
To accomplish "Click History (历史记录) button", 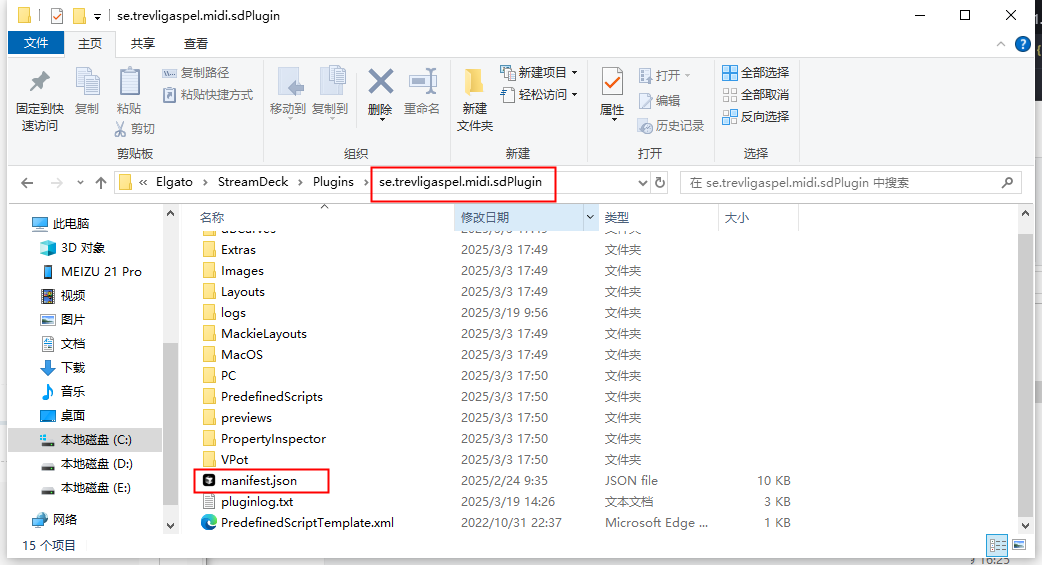I will tap(671, 126).
